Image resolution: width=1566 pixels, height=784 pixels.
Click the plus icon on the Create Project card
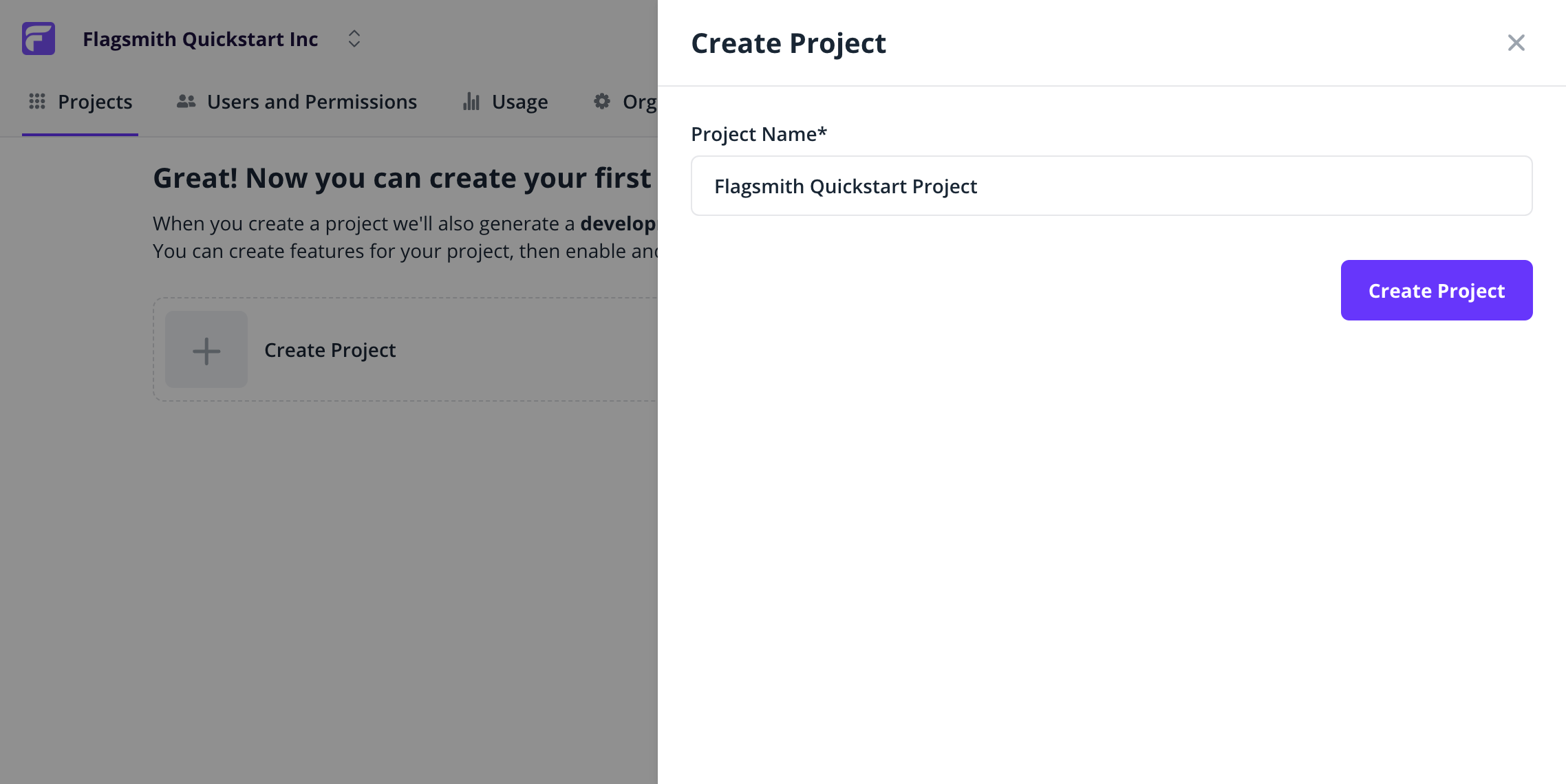pyautogui.click(x=206, y=350)
